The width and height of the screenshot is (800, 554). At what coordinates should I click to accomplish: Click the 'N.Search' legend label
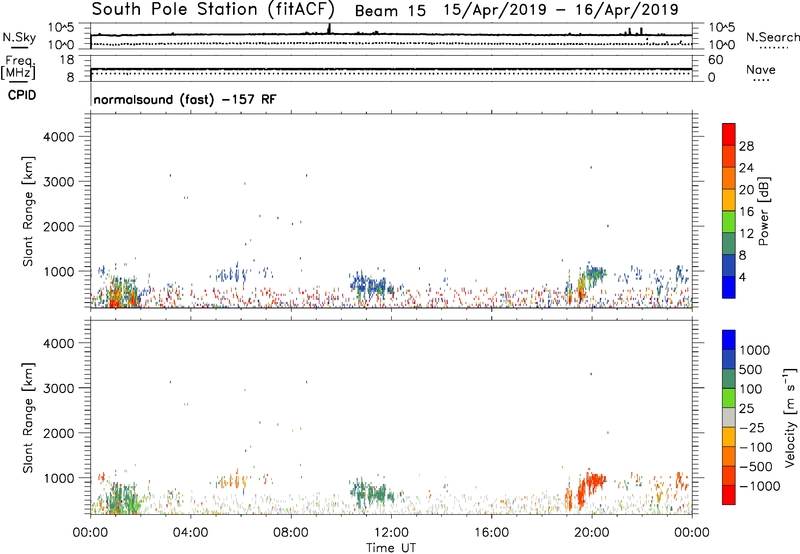[x=773, y=37]
